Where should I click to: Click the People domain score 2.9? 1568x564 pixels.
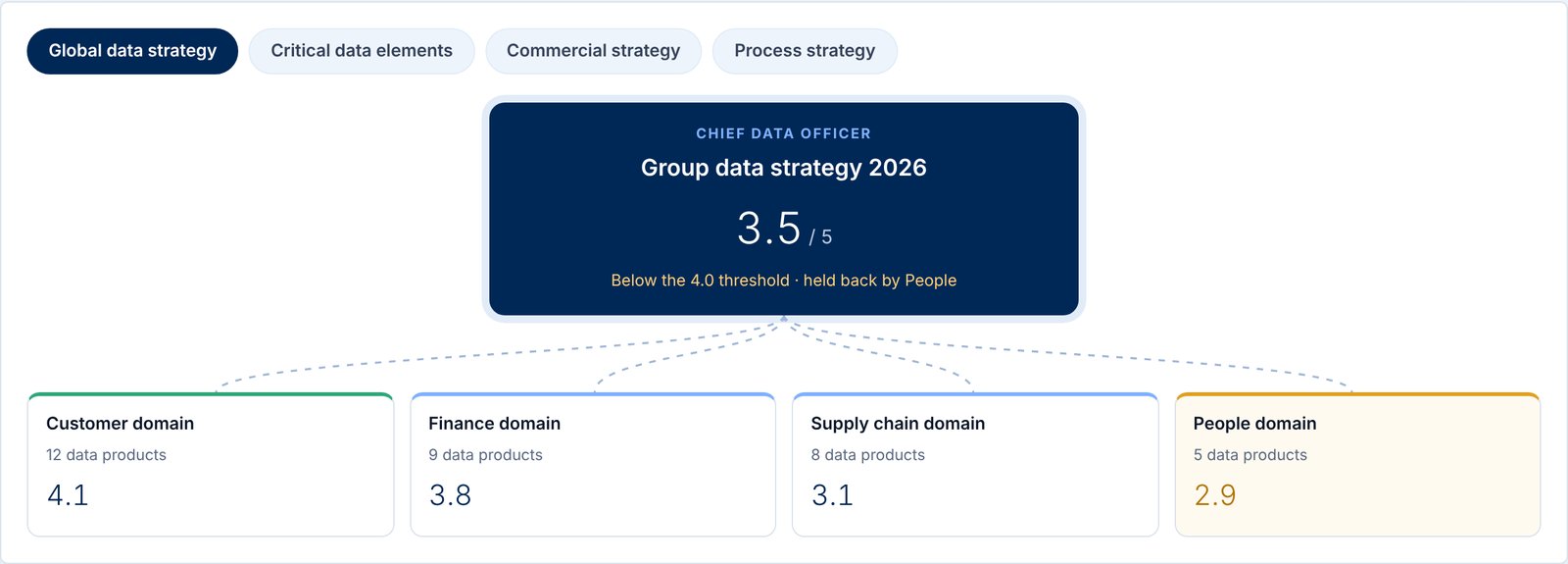1215,495
